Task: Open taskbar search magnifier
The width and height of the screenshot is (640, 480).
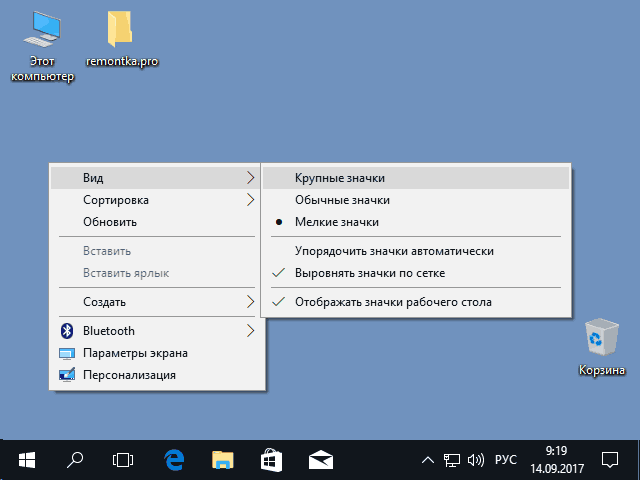Action: tap(75, 460)
